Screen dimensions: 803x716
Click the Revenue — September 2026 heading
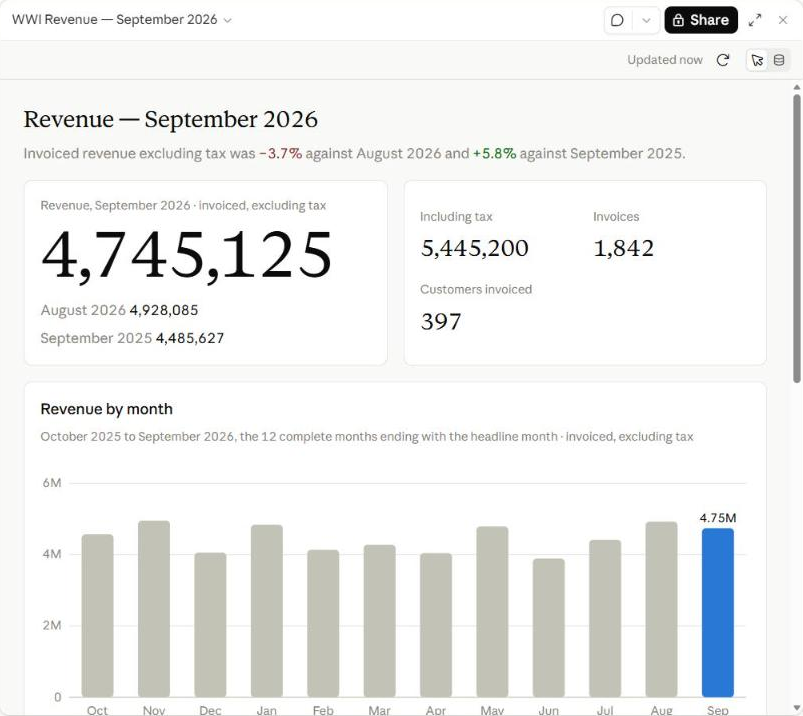[171, 119]
